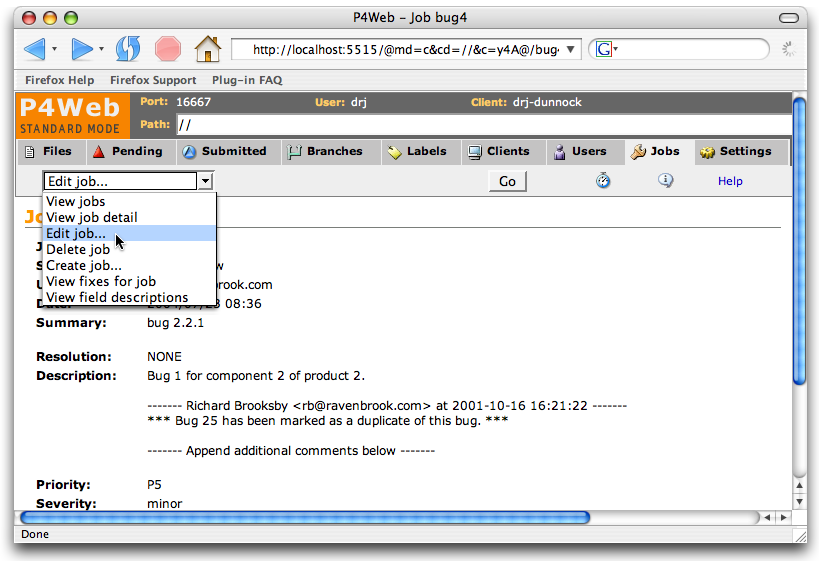Switch to the Pending tab
This screenshot has height=561, width=819.
[x=128, y=152]
